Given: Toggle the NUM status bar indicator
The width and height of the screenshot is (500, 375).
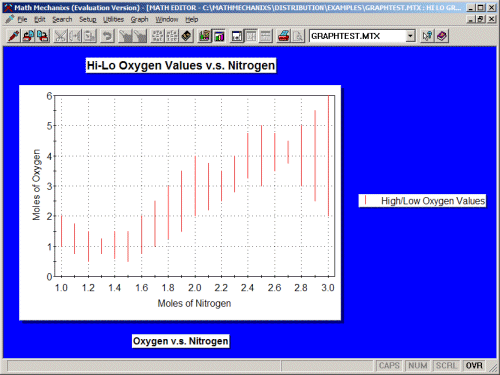Looking at the screenshot, I should click(x=418, y=366).
